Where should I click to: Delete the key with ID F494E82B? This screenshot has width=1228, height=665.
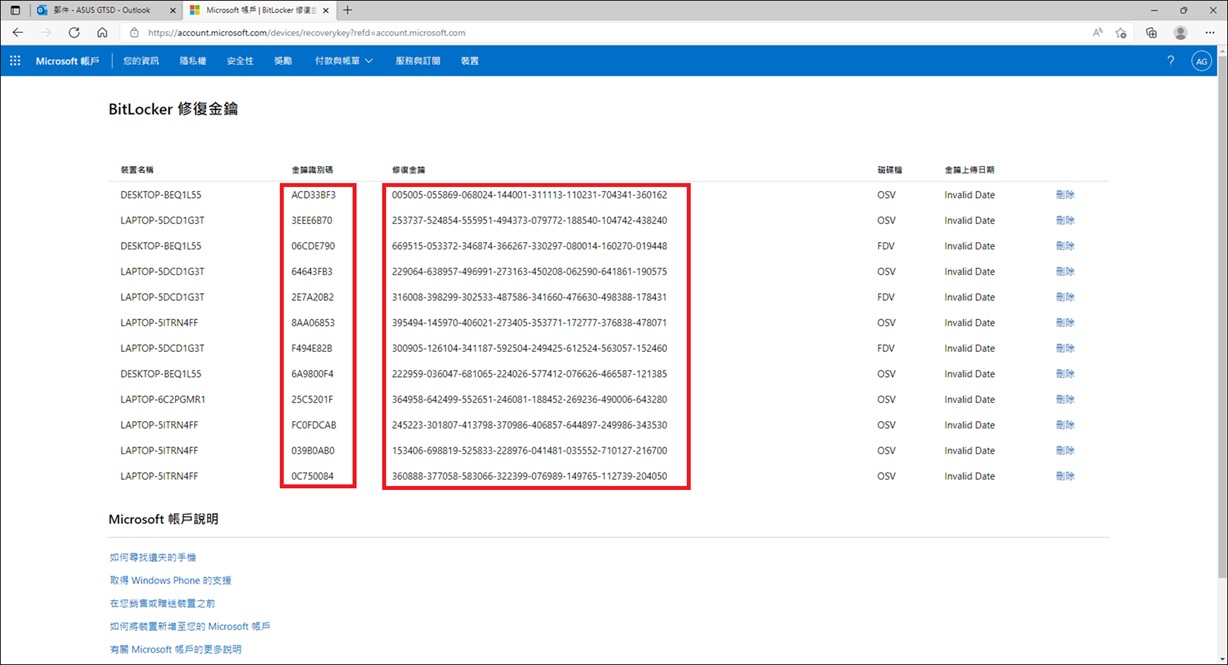click(x=1065, y=348)
